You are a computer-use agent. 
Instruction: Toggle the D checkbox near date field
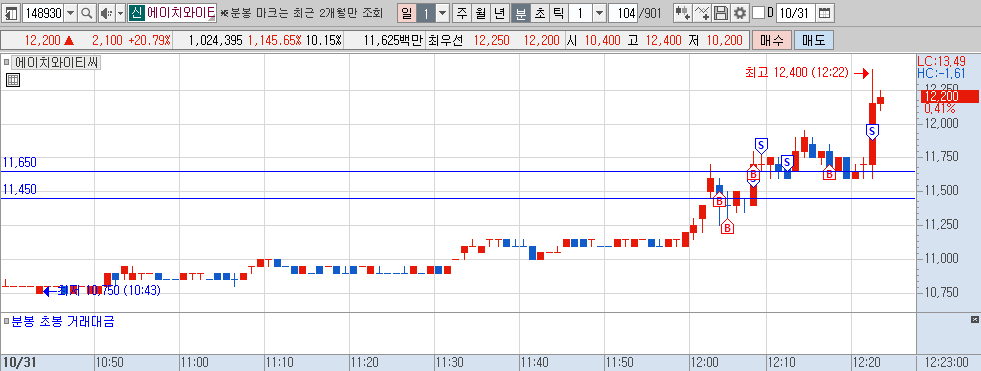tap(758, 13)
